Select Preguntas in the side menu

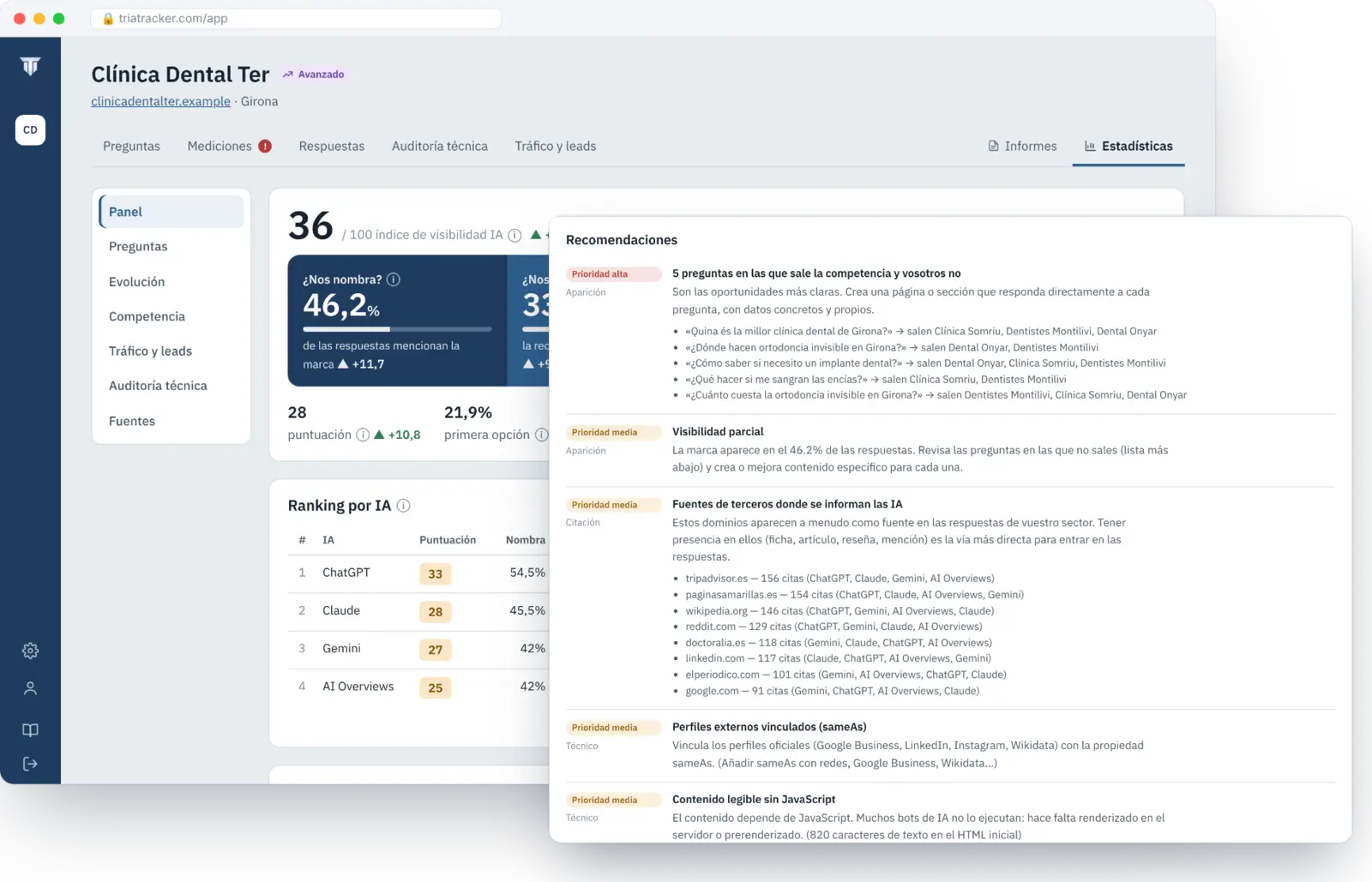[x=138, y=247]
